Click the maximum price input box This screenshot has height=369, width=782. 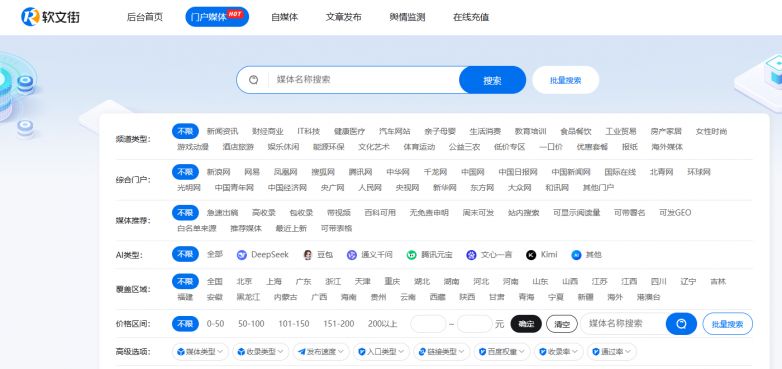(475, 324)
